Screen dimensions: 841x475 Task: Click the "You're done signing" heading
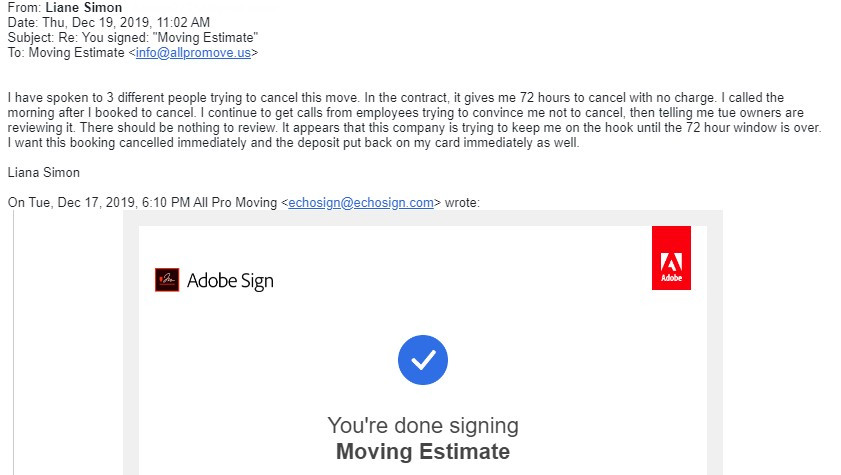pos(423,425)
